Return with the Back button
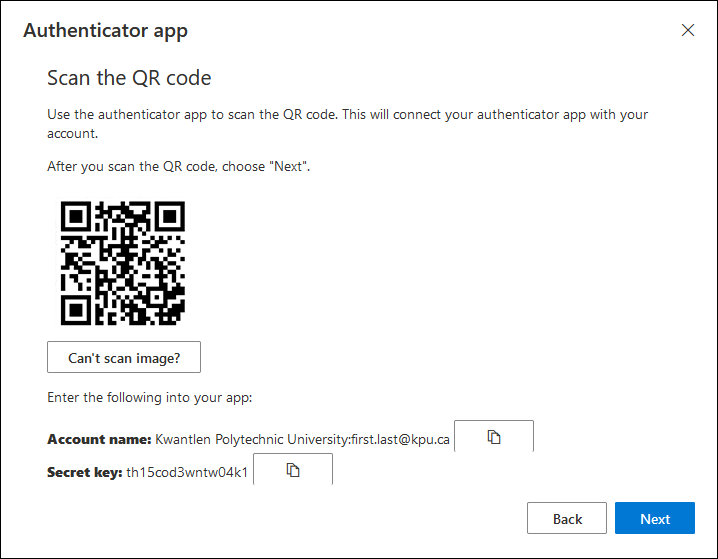This screenshot has width=718, height=559. [x=567, y=518]
